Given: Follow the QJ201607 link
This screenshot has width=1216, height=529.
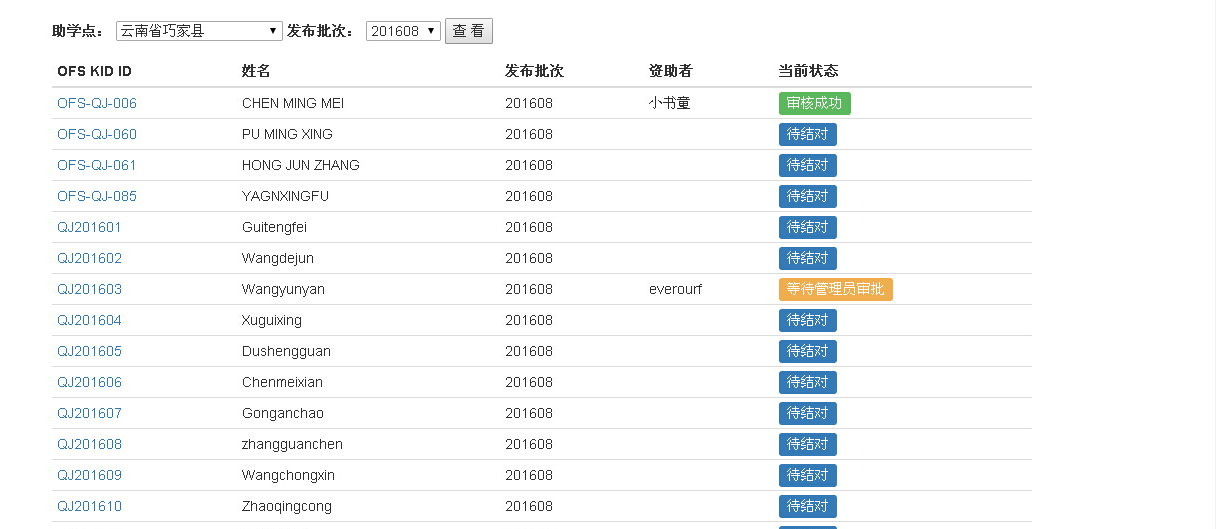Looking at the screenshot, I should click(89, 413).
